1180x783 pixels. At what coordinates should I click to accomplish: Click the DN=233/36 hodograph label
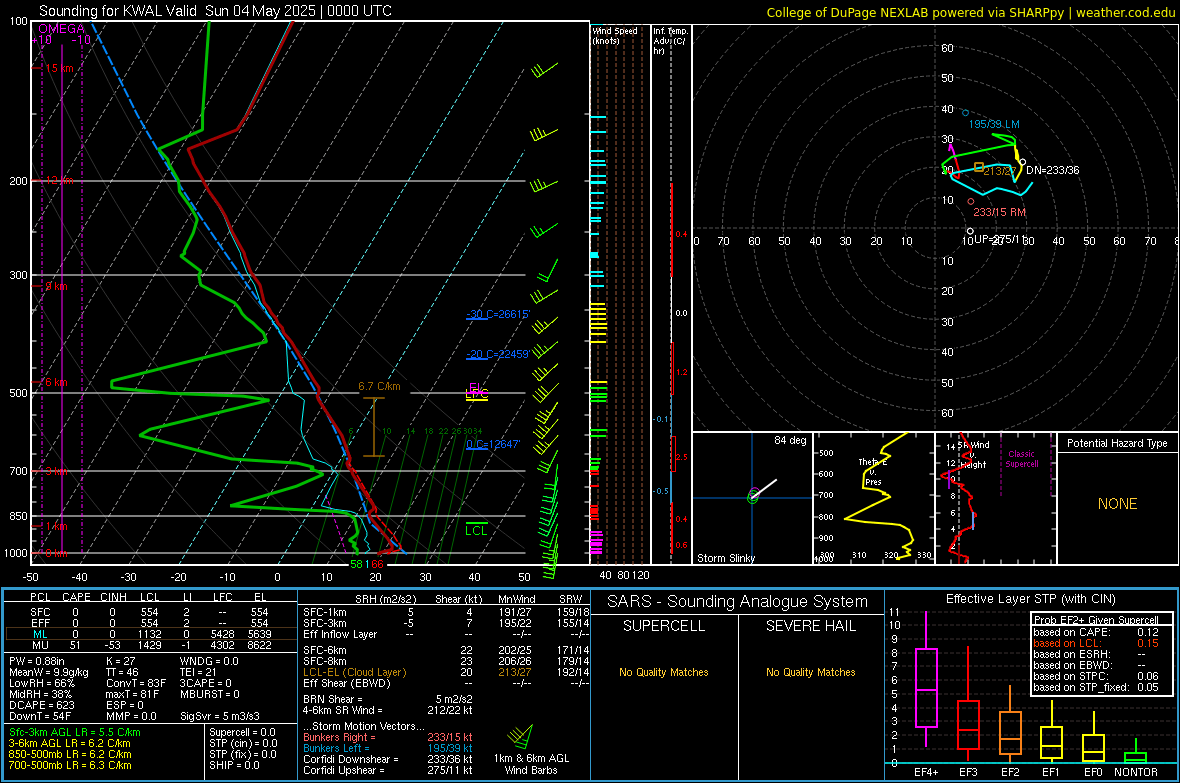1052,170
